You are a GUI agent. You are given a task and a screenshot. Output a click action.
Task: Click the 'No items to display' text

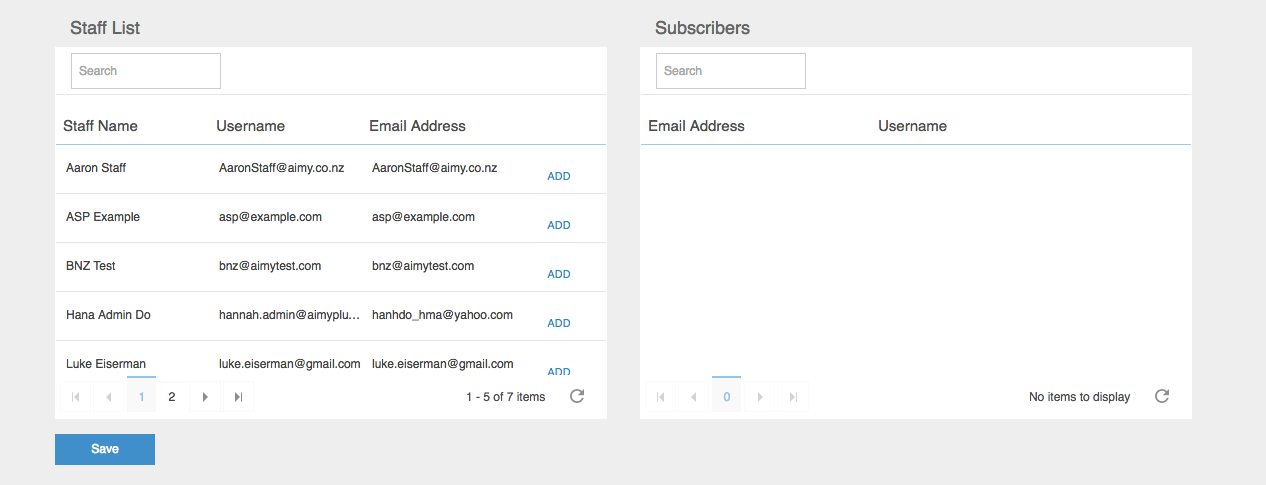(1080, 397)
